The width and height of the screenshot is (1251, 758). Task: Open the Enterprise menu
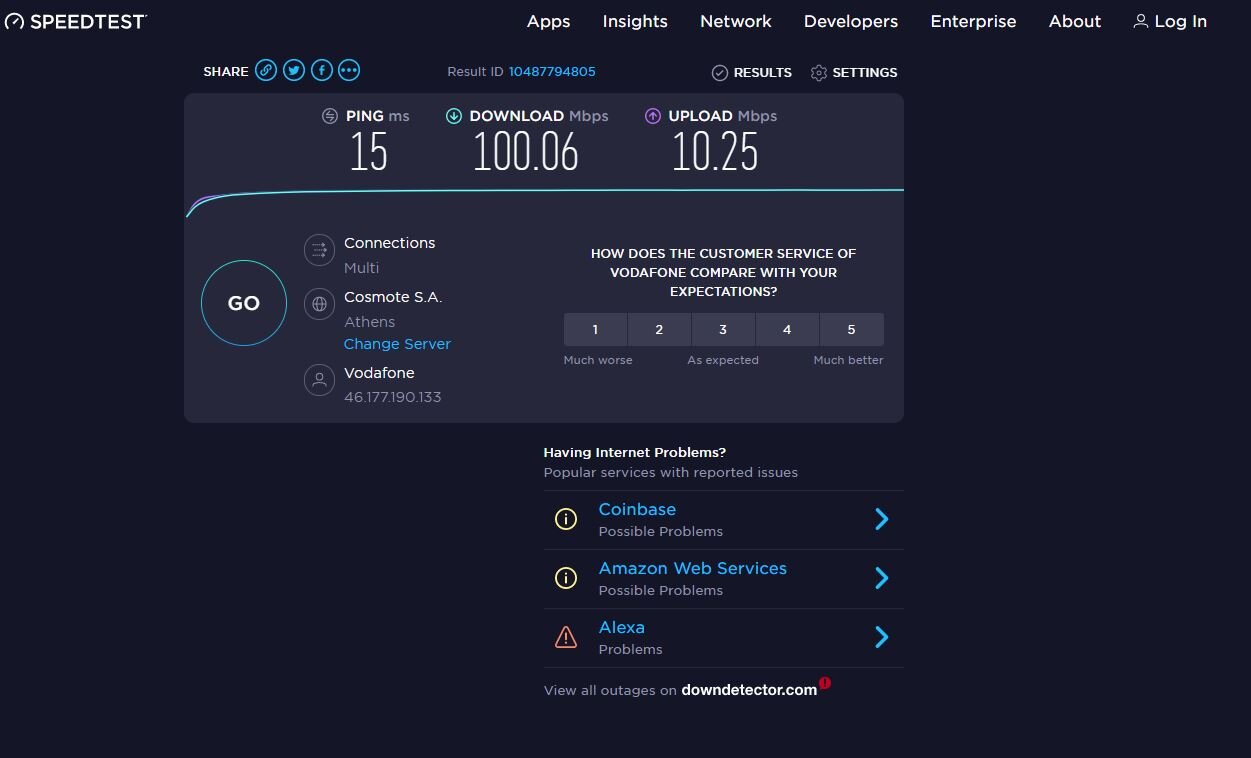tap(973, 21)
